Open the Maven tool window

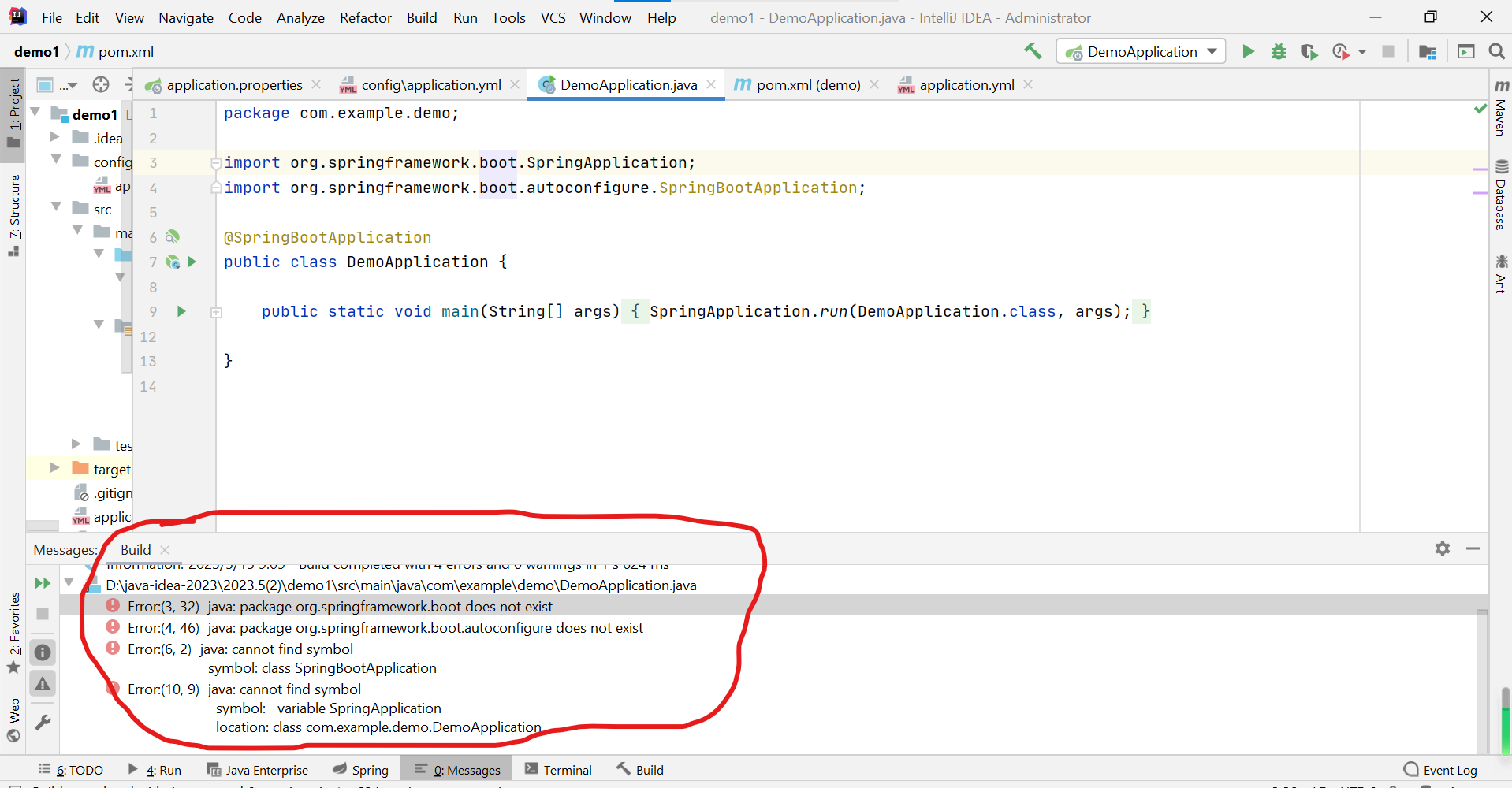tap(1501, 108)
